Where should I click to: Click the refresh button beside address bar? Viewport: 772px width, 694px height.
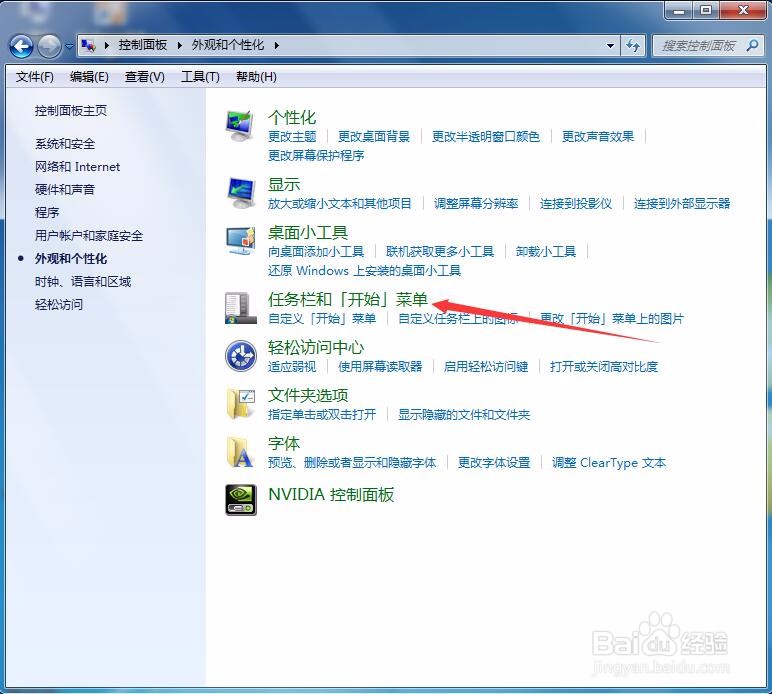(x=633, y=46)
